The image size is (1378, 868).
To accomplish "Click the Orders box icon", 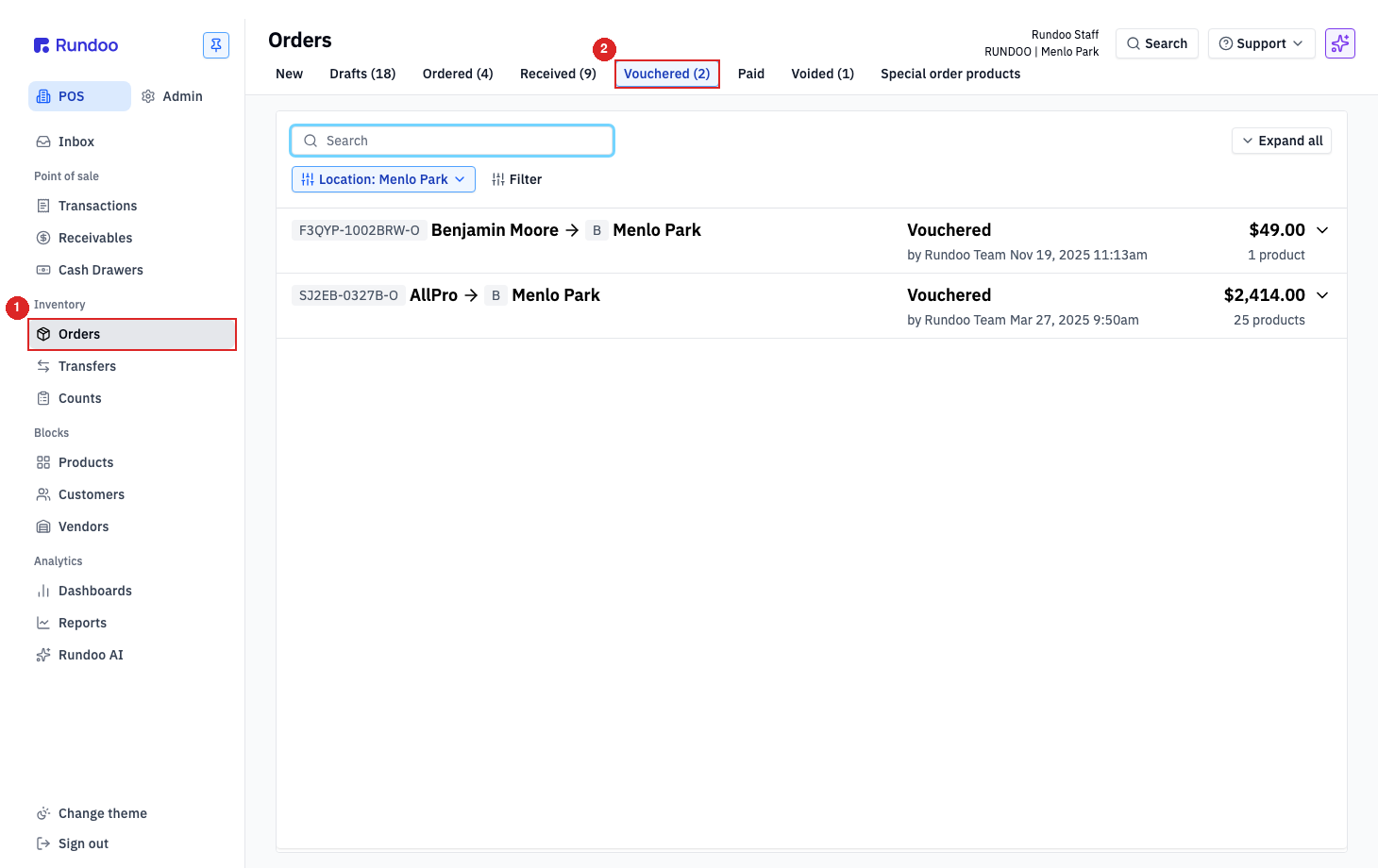I will pyautogui.click(x=43, y=334).
